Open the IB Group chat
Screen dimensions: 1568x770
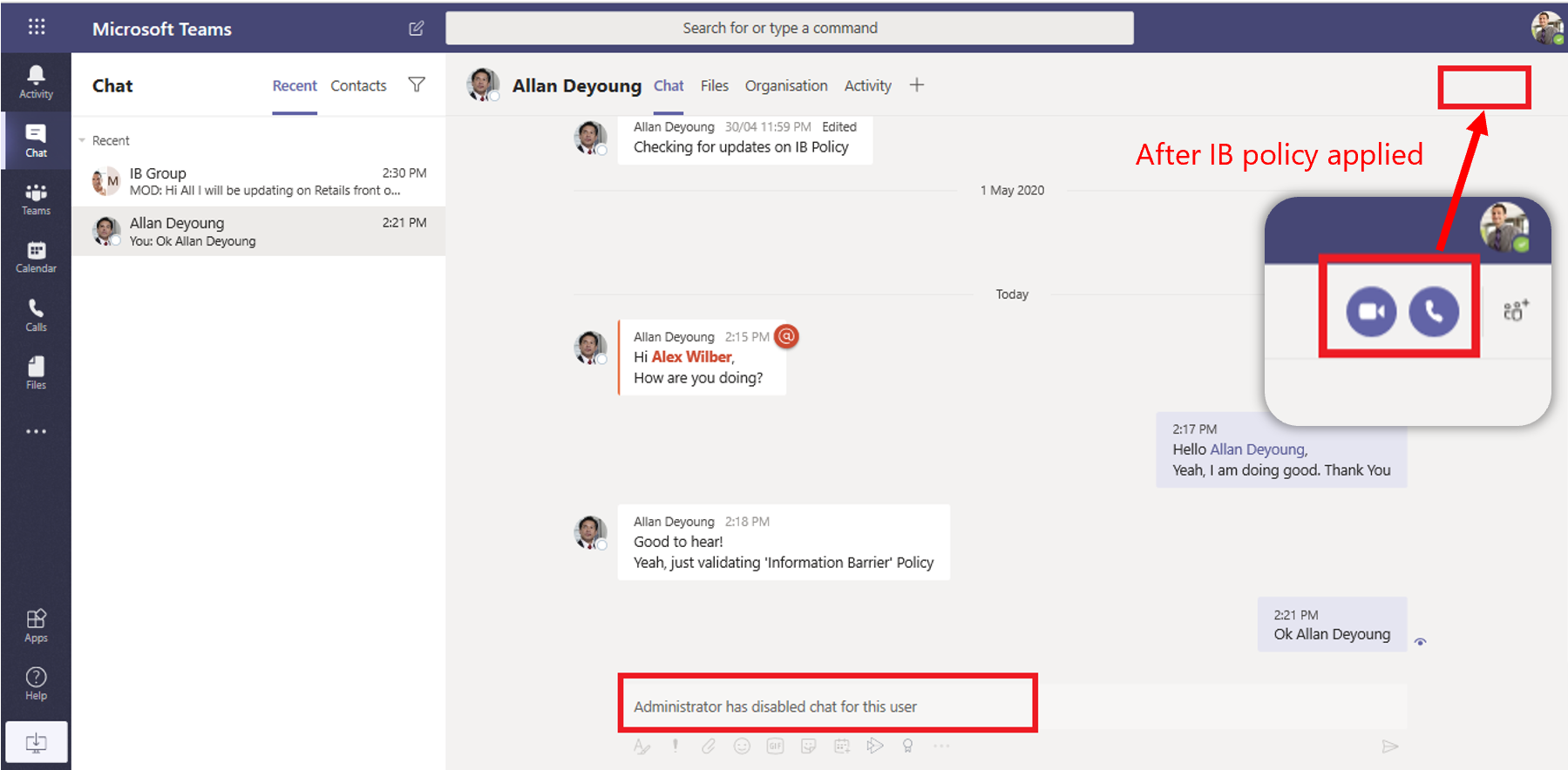[x=259, y=181]
